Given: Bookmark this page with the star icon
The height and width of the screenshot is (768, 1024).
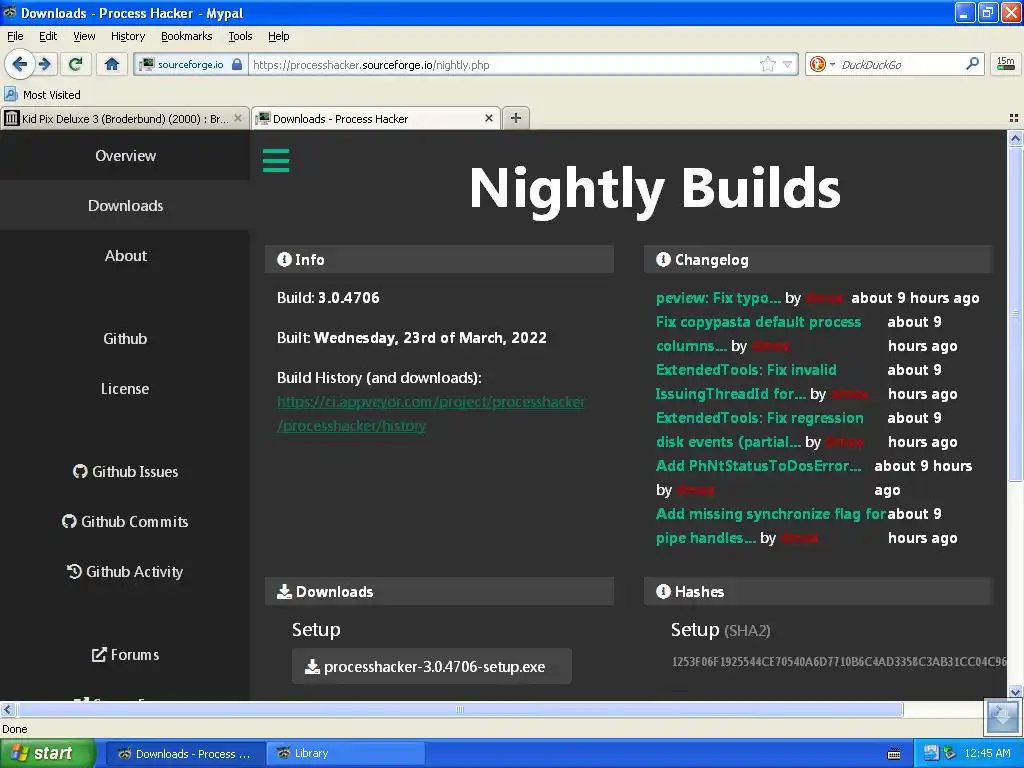Looking at the screenshot, I should point(768,64).
